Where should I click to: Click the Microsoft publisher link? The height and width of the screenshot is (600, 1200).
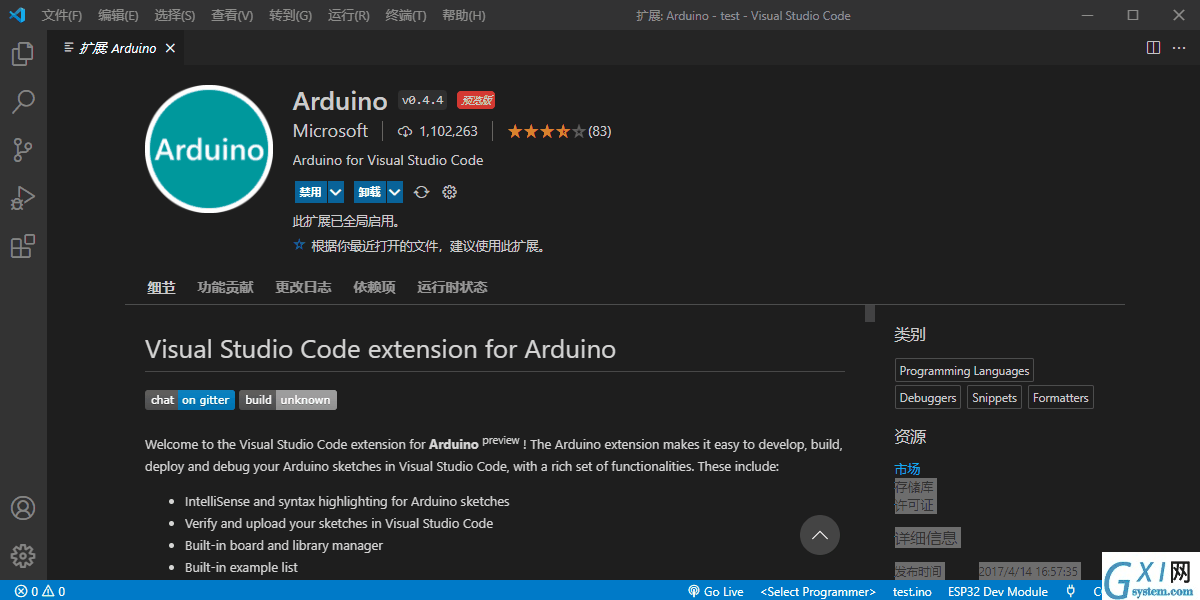(330, 131)
